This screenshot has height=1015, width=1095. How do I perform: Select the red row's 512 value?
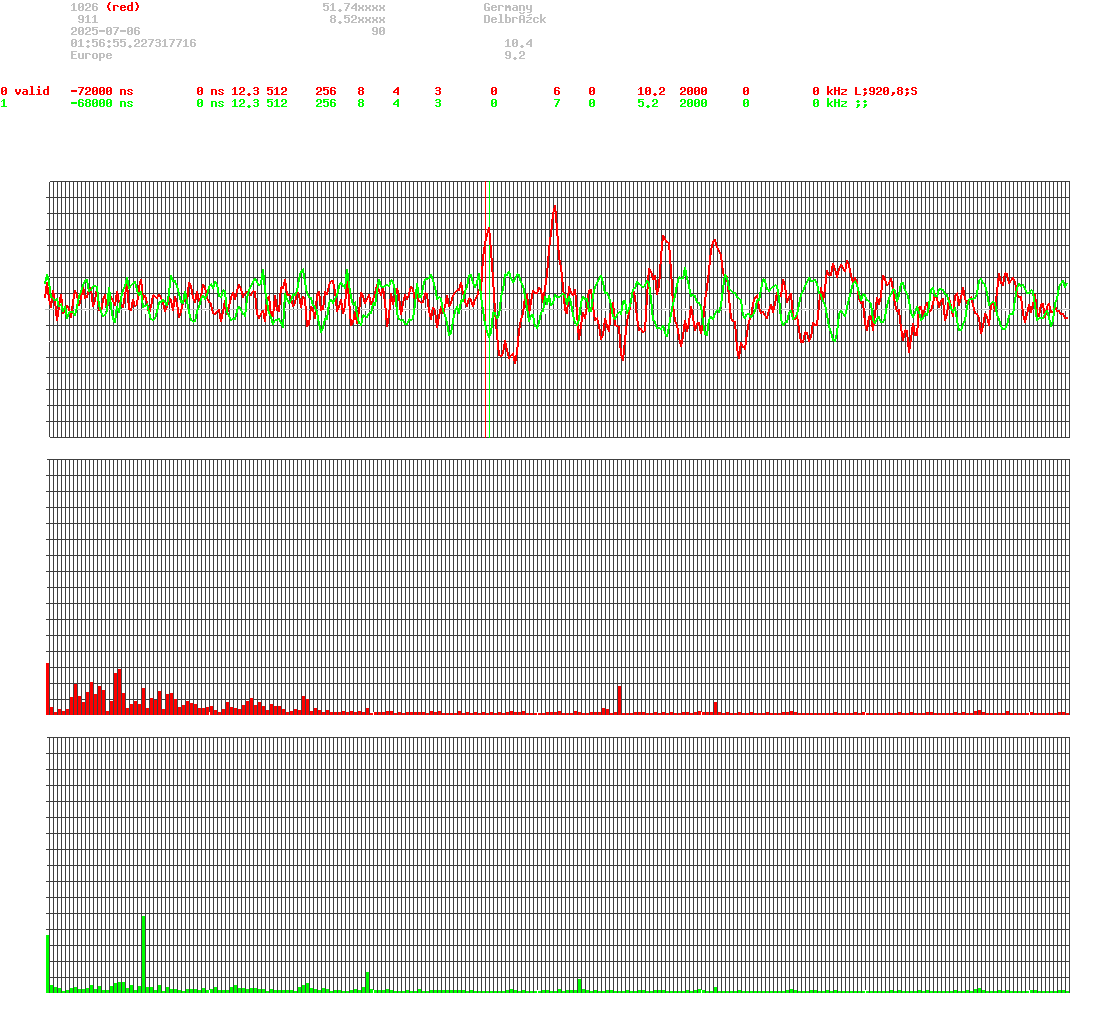pyautogui.click(x=277, y=92)
